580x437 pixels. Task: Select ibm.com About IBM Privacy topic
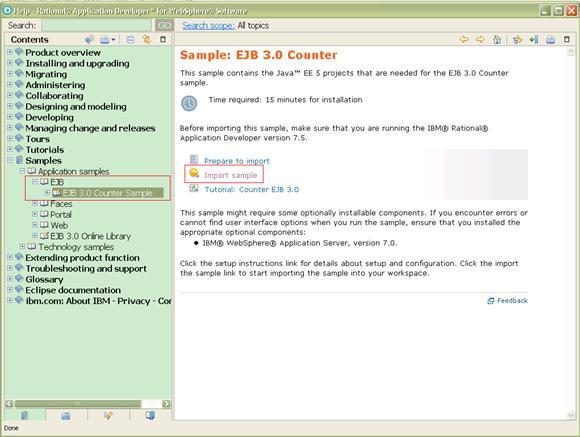[98, 301]
